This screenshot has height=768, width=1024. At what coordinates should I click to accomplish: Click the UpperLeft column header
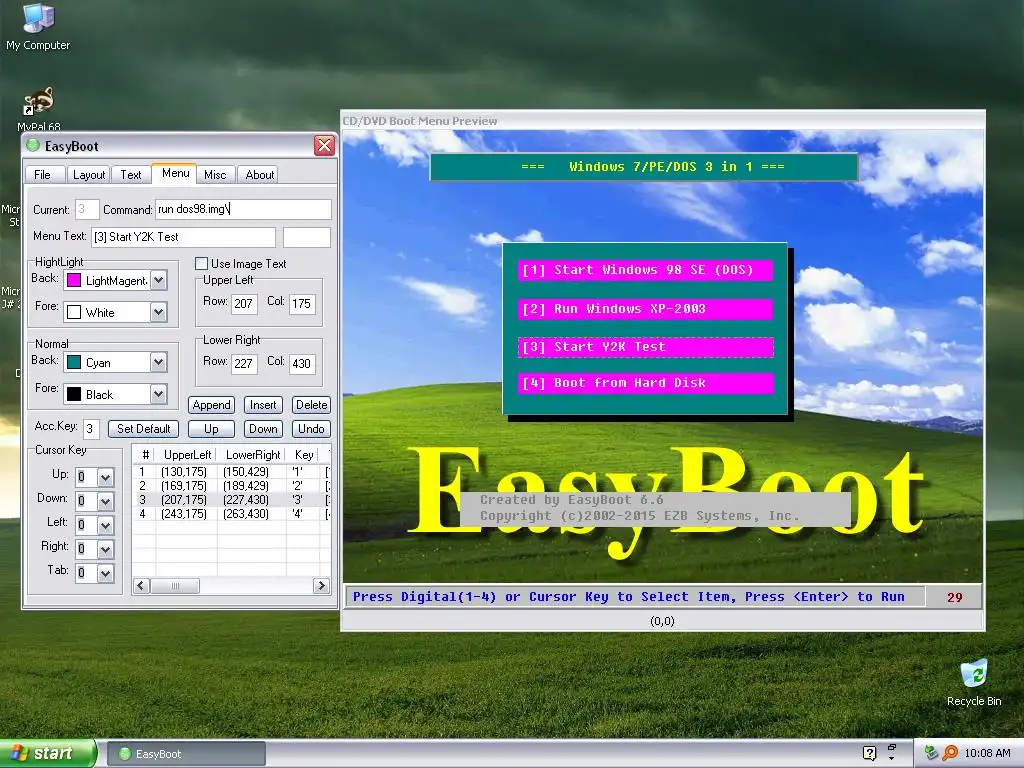click(187, 455)
